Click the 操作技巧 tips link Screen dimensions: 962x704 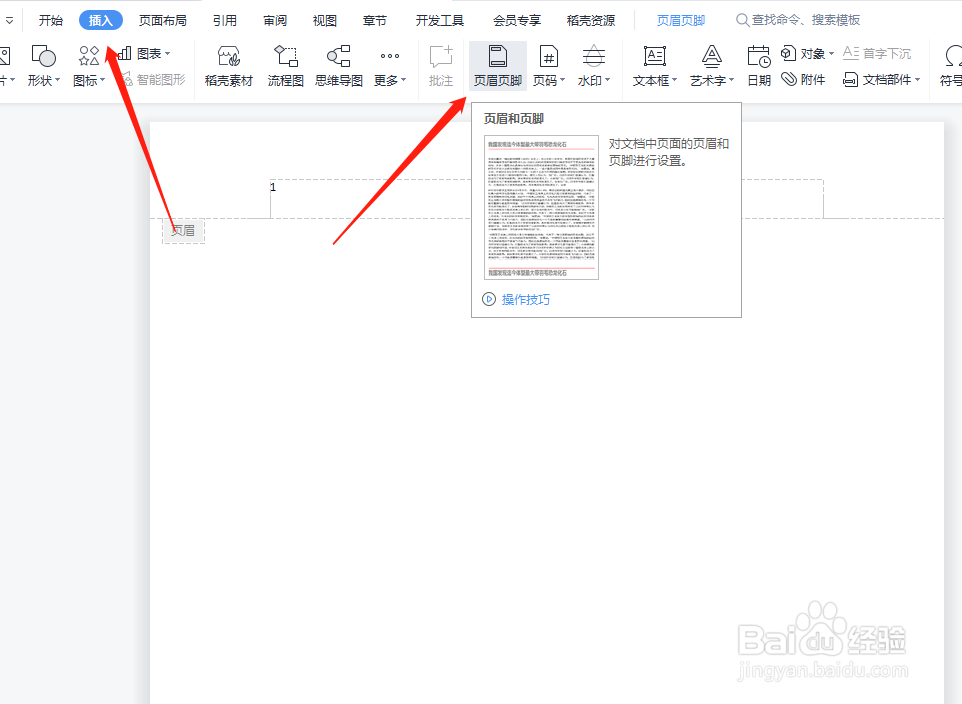pos(527,299)
